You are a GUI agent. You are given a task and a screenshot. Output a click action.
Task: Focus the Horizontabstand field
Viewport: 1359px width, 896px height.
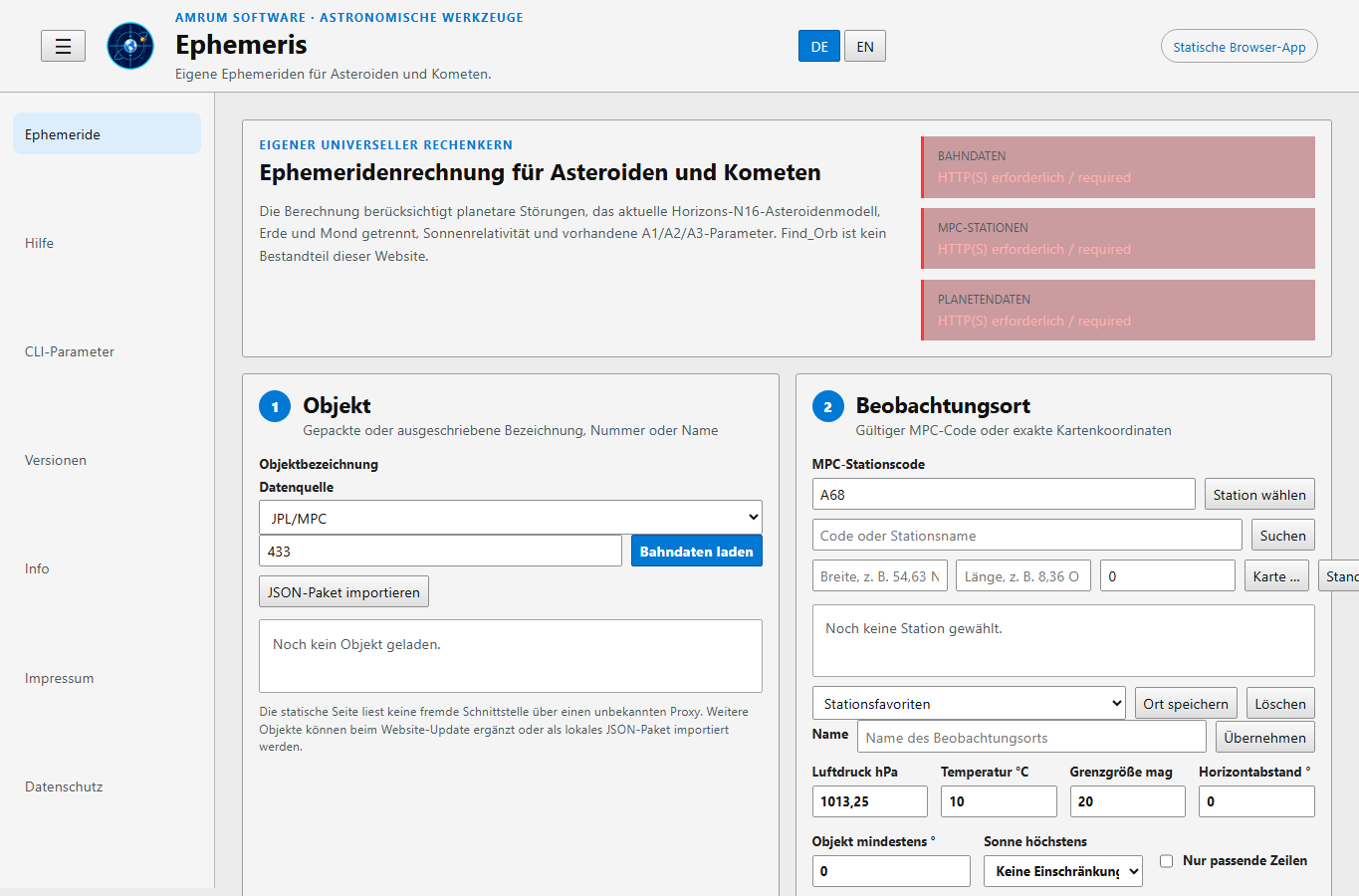click(x=1256, y=801)
